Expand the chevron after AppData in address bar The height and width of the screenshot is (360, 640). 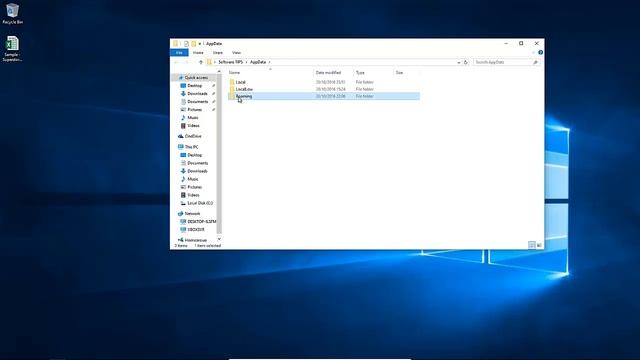click(x=269, y=62)
